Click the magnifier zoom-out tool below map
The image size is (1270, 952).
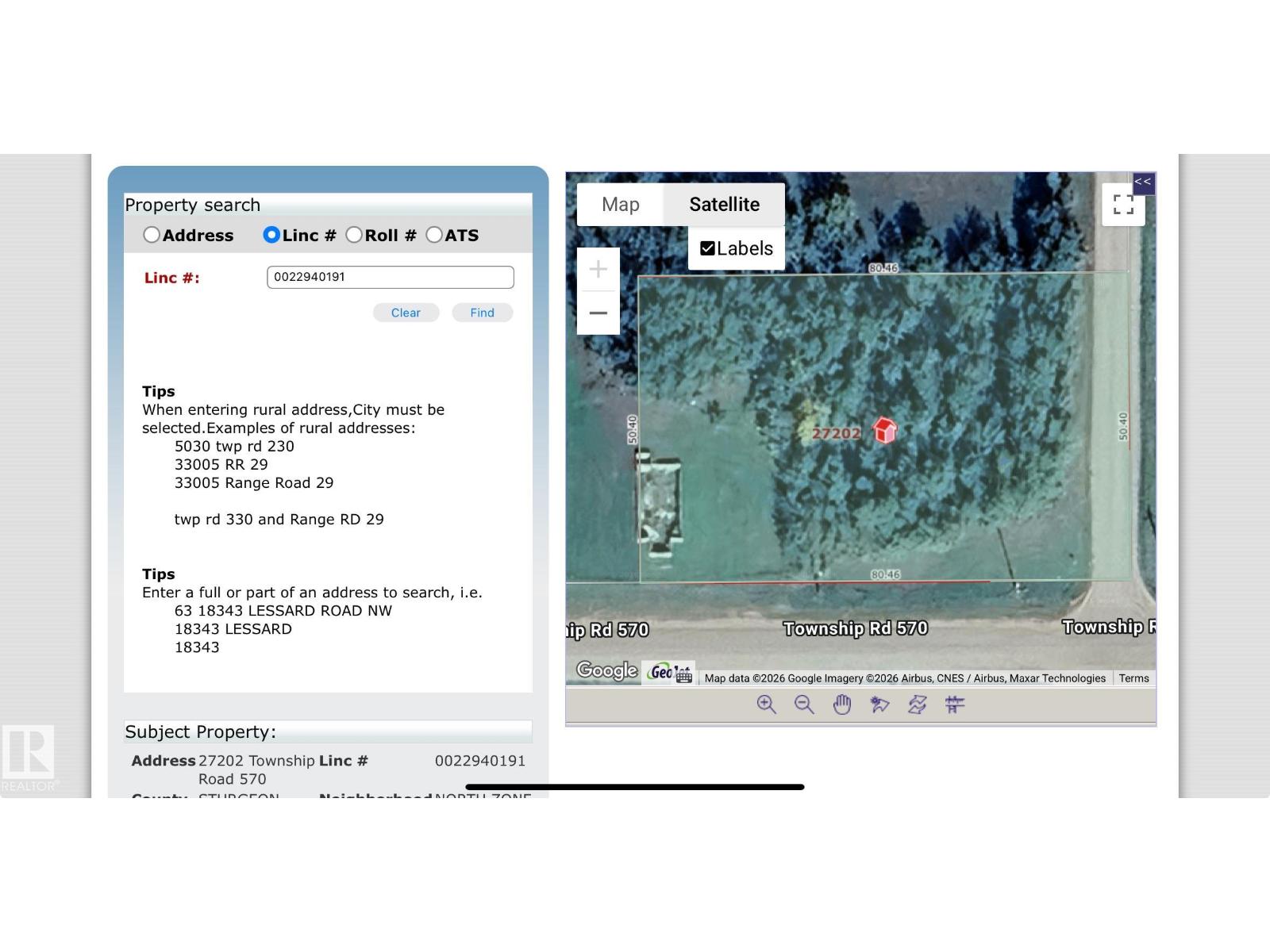click(x=804, y=704)
